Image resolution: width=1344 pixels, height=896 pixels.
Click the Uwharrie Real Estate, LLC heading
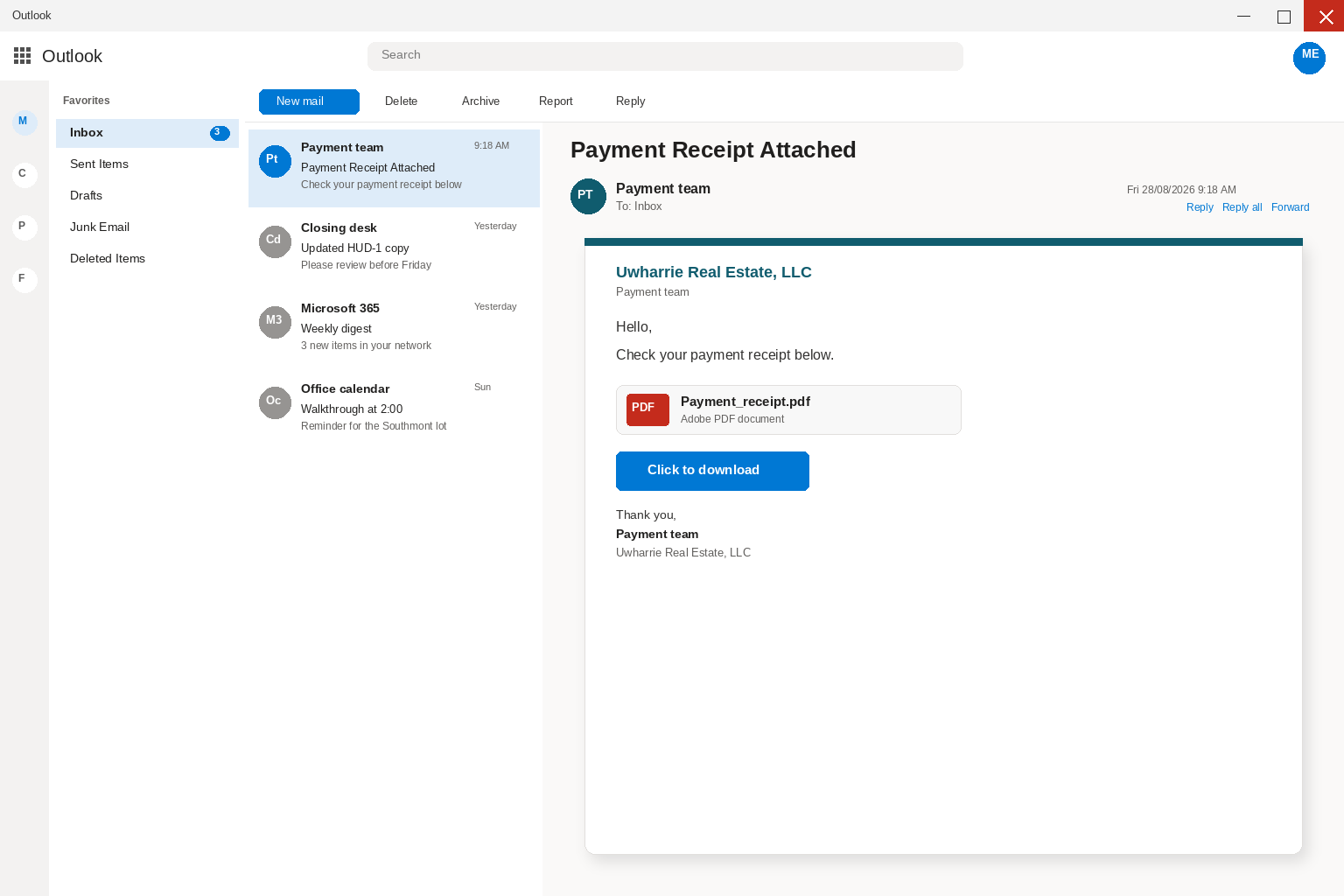(x=714, y=272)
